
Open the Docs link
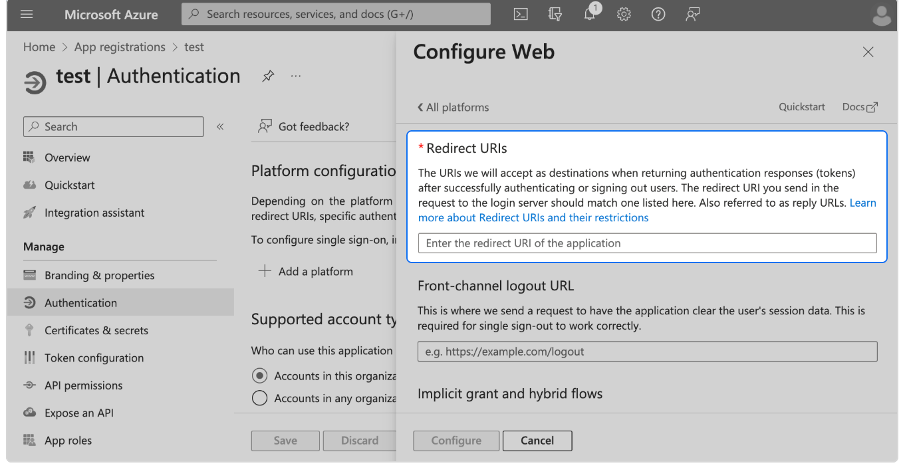click(859, 107)
